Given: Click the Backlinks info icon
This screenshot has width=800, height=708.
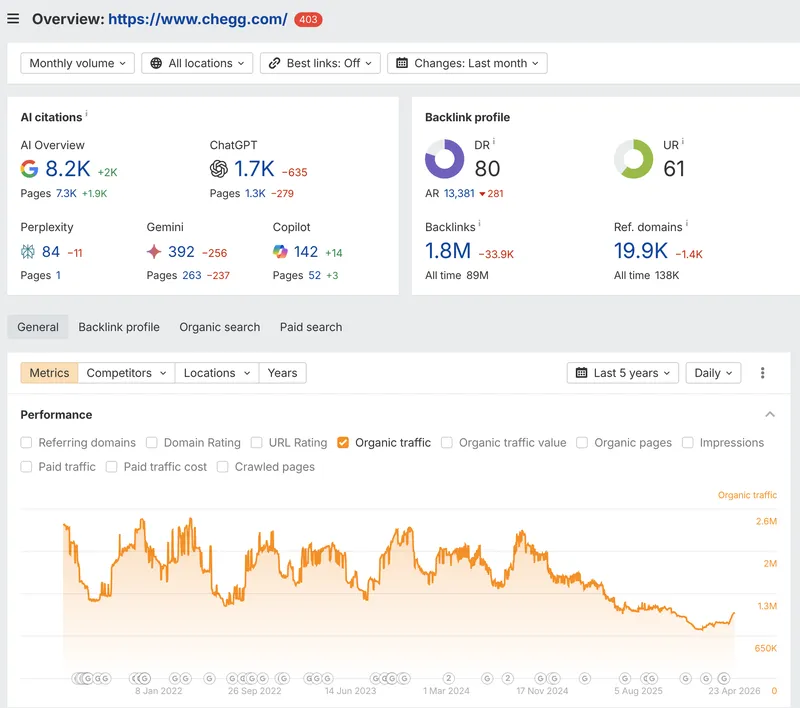Looking at the screenshot, I should tap(479, 223).
